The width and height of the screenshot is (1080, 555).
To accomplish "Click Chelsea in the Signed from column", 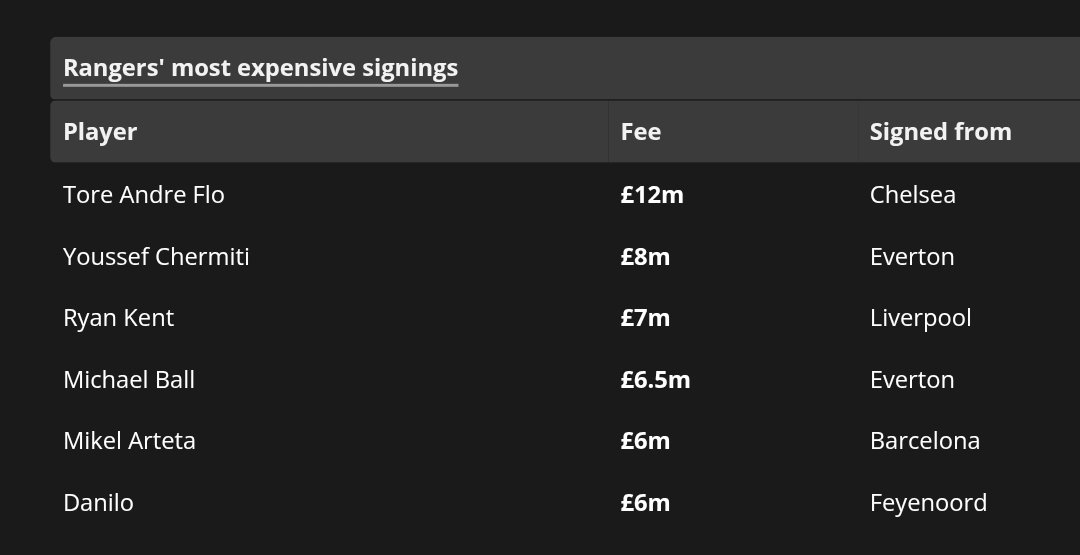I will 913,195.
